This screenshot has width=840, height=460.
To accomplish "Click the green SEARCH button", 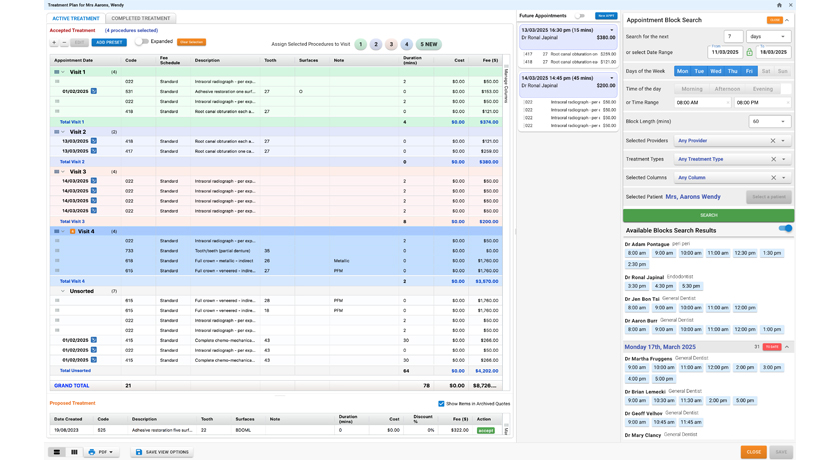I will (x=708, y=215).
